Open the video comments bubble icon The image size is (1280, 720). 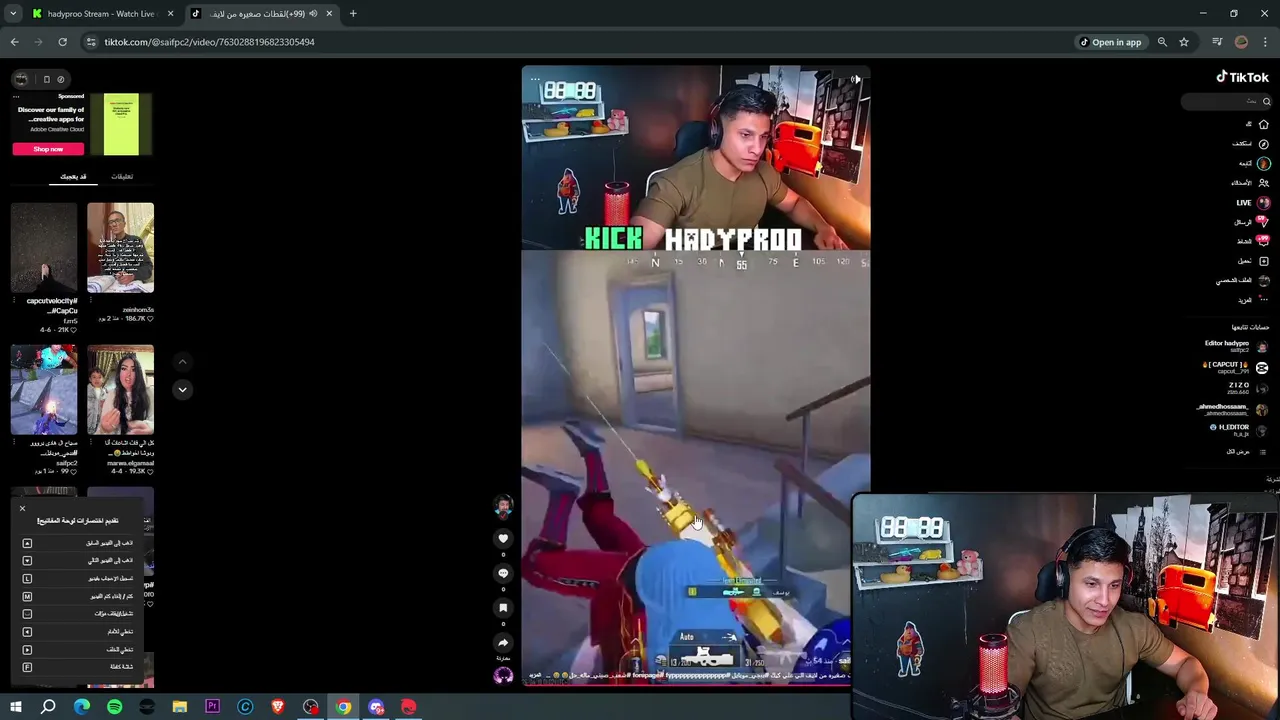click(x=503, y=573)
